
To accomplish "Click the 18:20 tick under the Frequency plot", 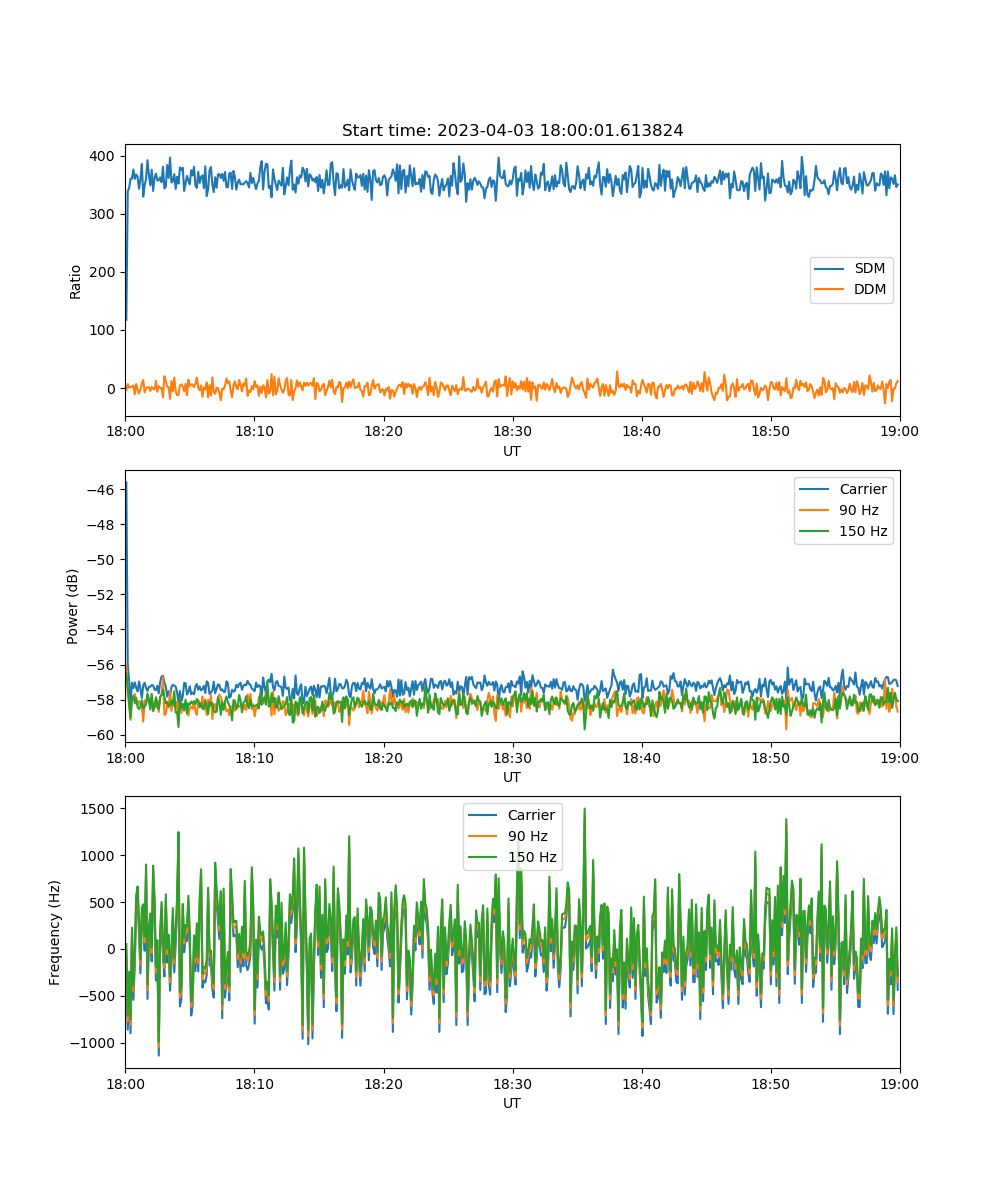I will tap(383, 1083).
